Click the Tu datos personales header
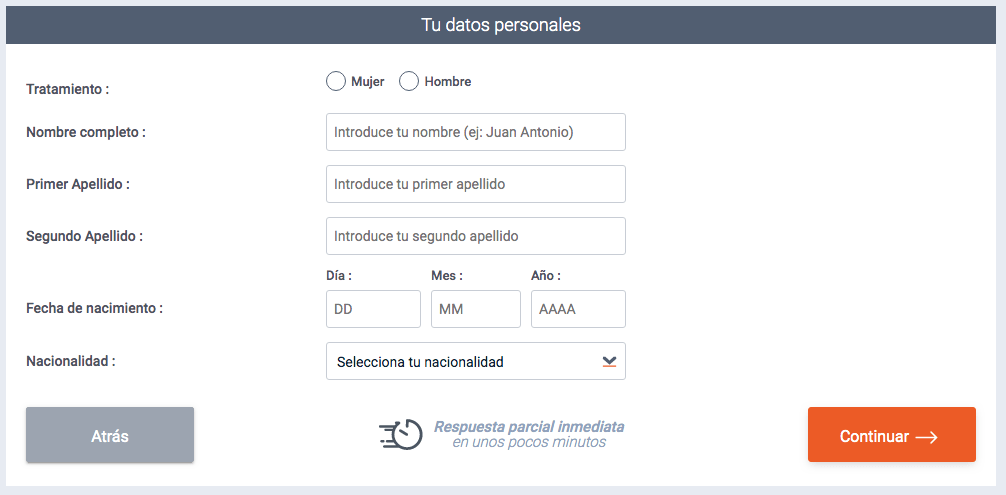1006x495 pixels. [500, 25]
